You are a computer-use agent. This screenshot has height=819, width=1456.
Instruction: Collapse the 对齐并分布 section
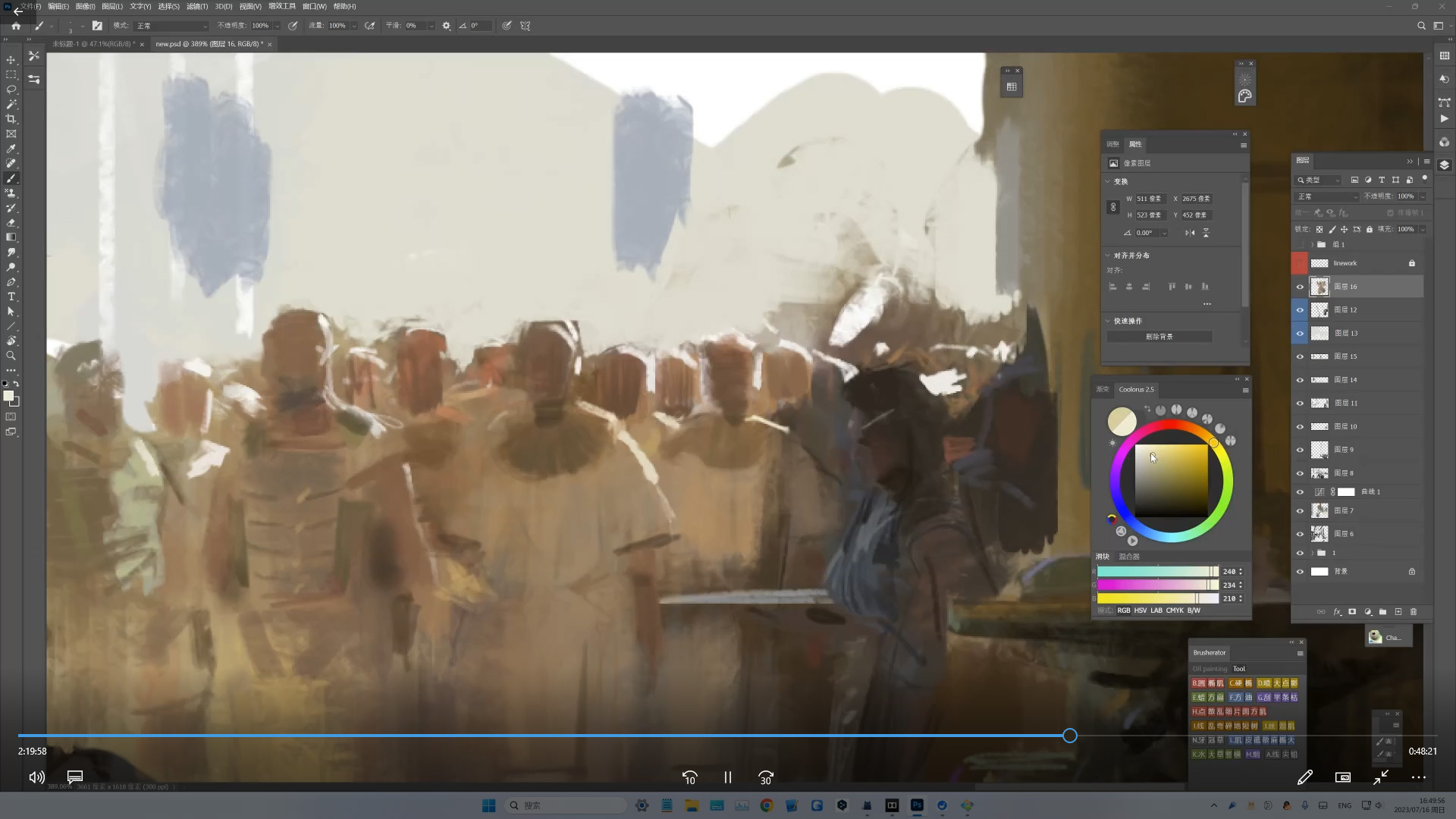[1108, 256]
